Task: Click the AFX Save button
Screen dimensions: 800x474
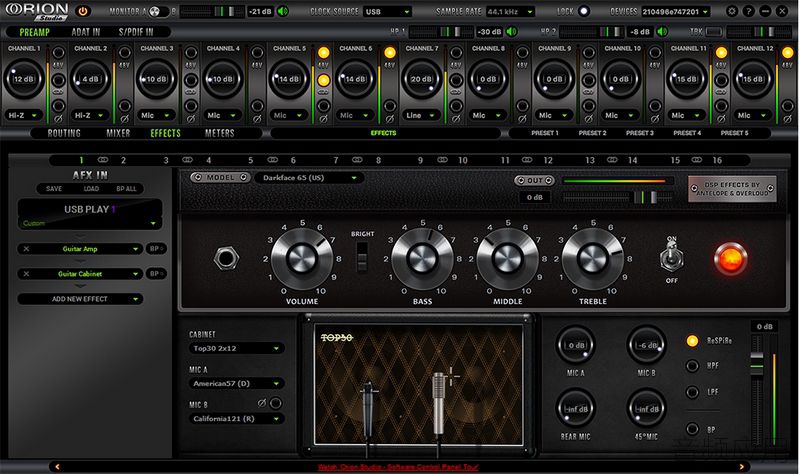Action: coord(54,189)
